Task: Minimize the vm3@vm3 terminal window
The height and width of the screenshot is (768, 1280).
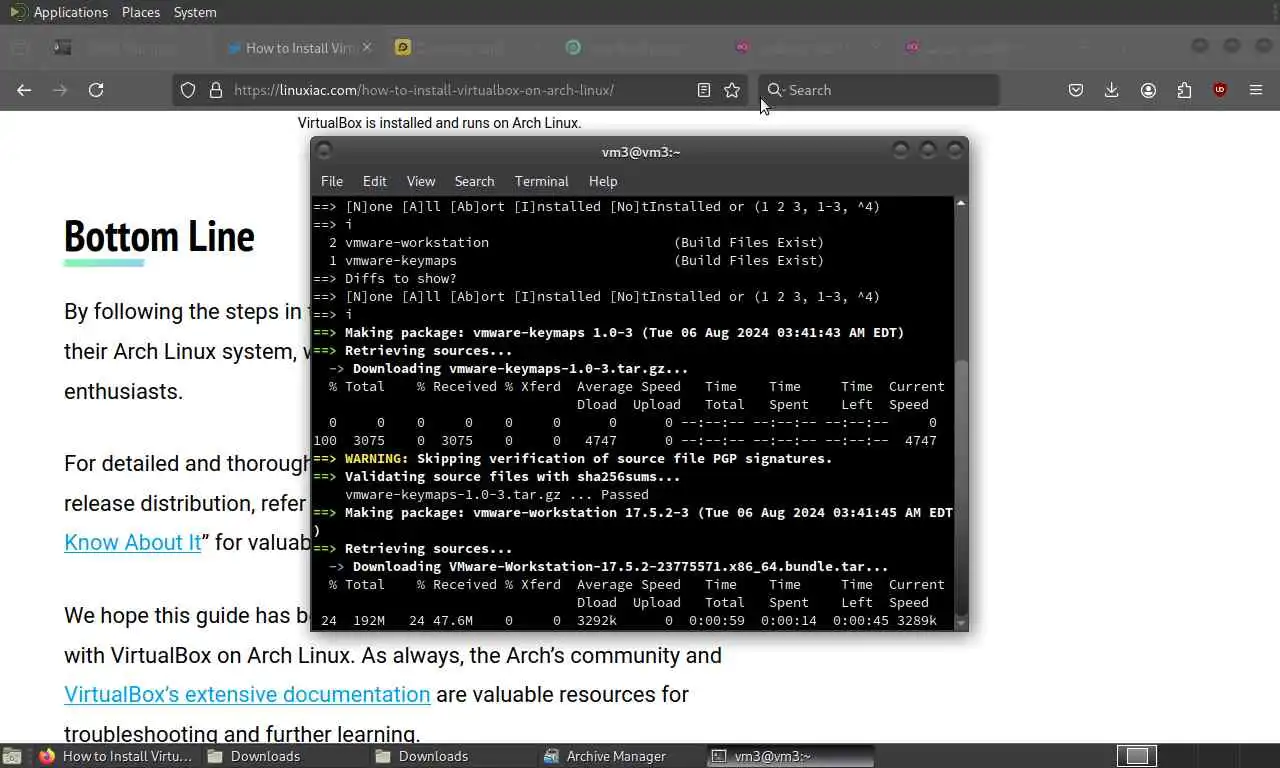Action: [901, 150]
